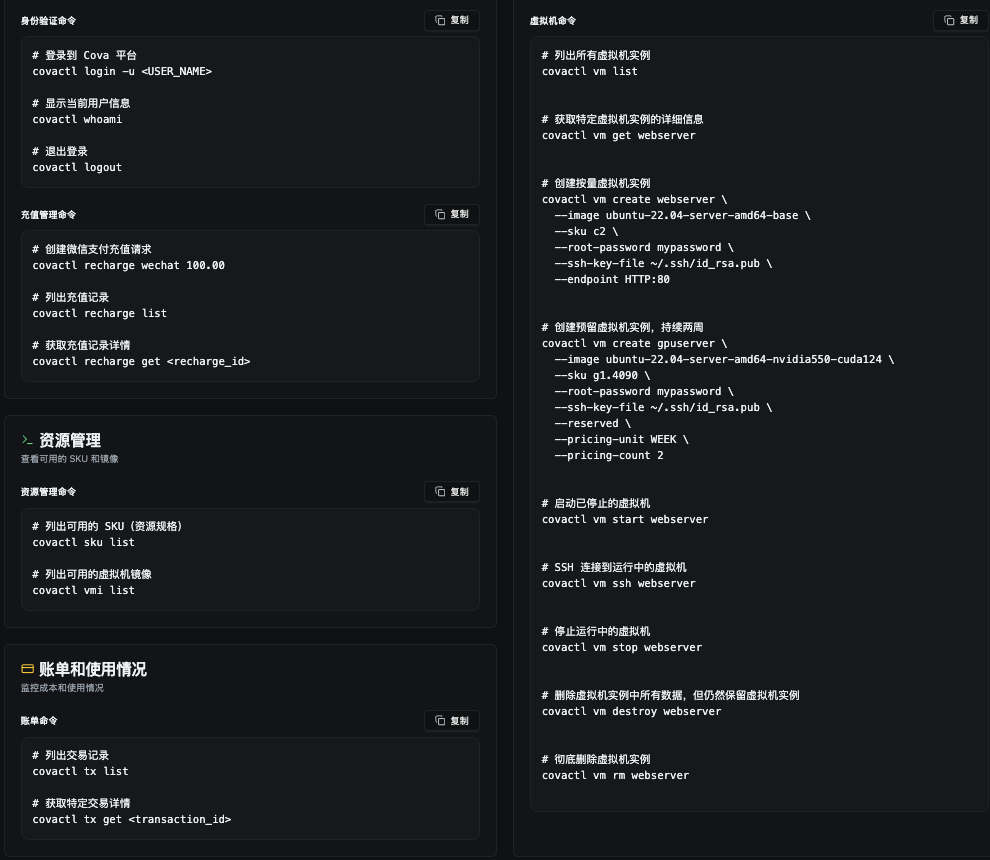
Task: Click the card icon beside 账单和使用情况
Action: 28,669
